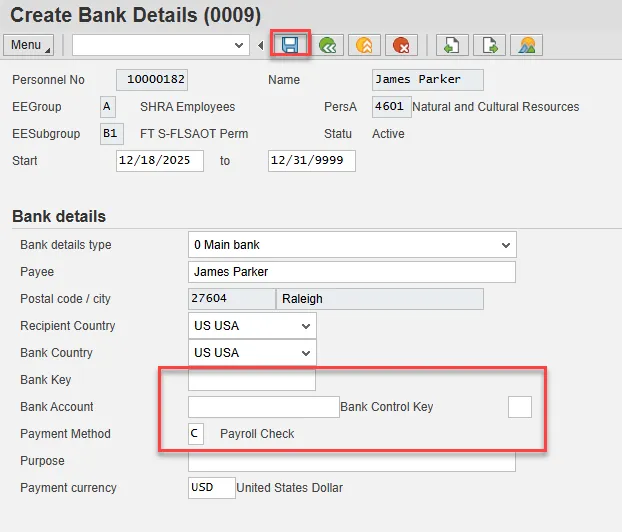Expand the command field dropdown arrow
622x532 pixels.
click(239, 45)
